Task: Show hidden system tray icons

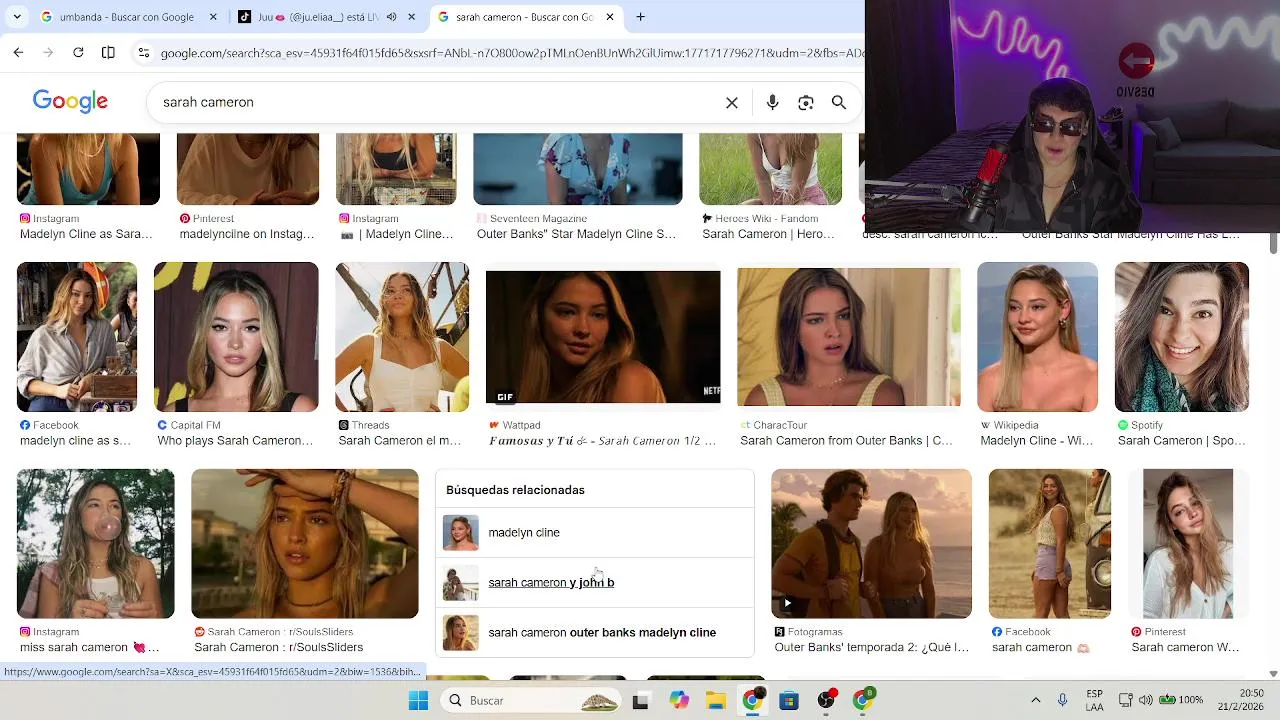Action: 1036,701
